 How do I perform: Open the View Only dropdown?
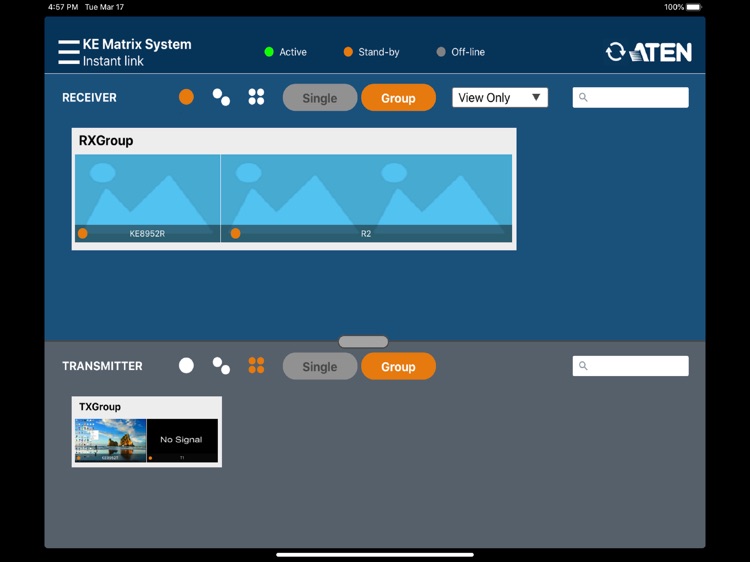pos(500,98)
